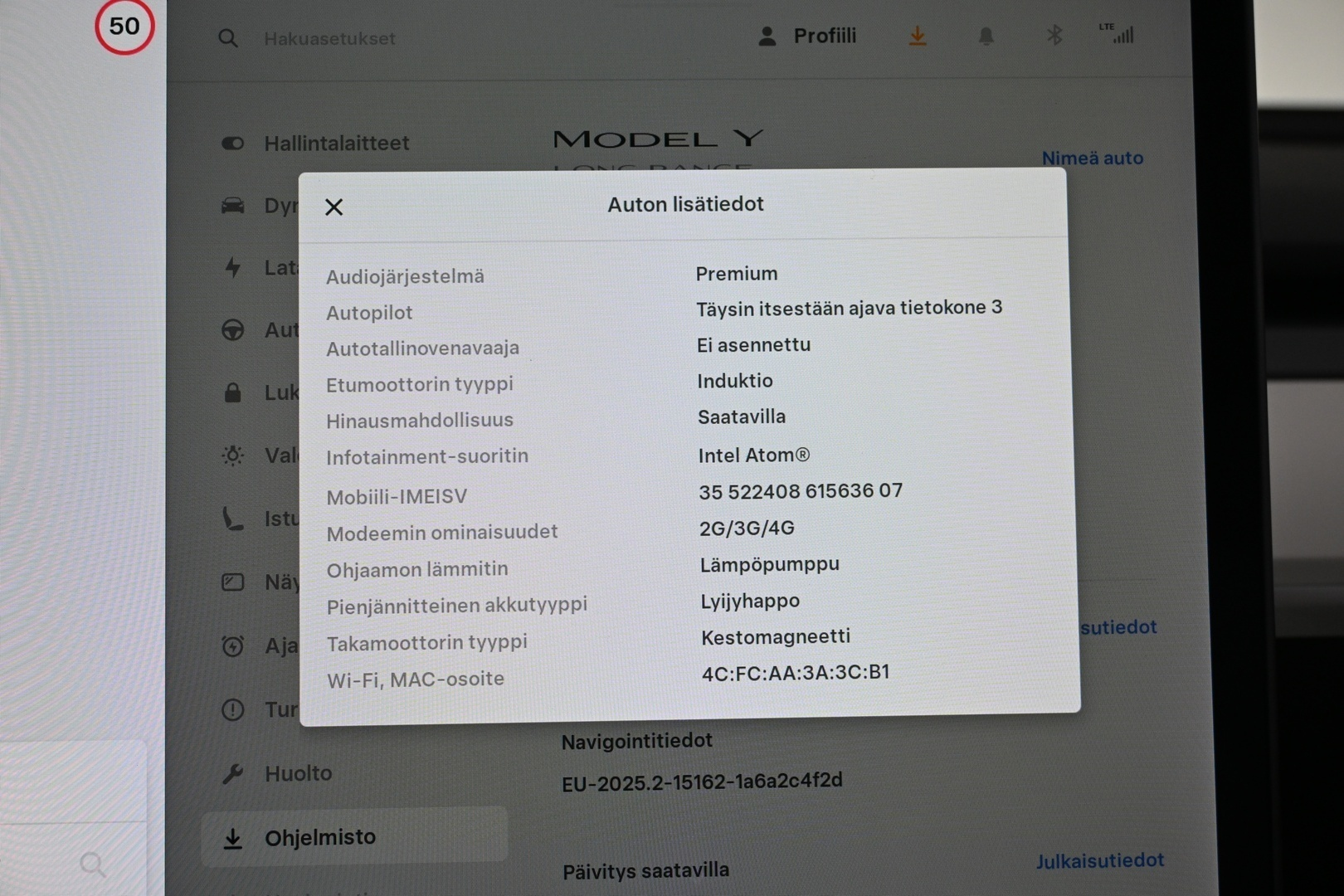Select the padlock locks menu icon

pyautogui.click(x=233, y=392)
